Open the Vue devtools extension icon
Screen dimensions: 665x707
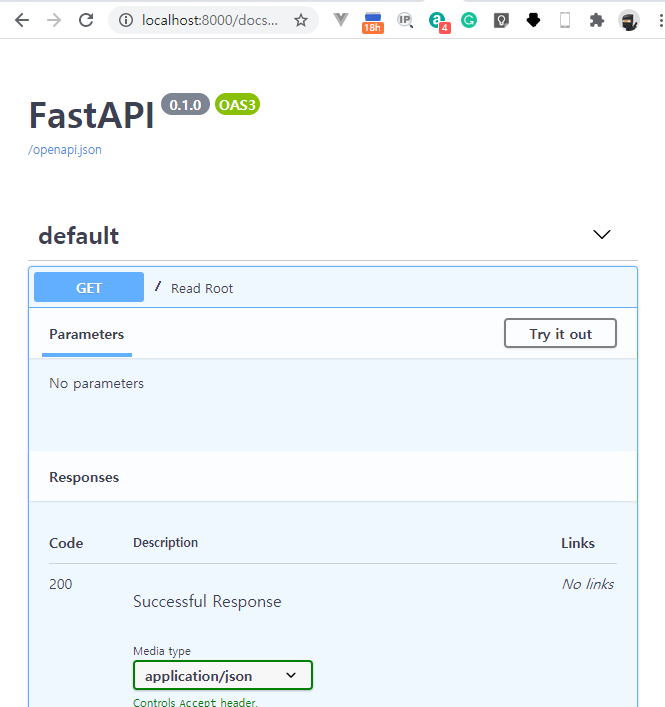341,20
